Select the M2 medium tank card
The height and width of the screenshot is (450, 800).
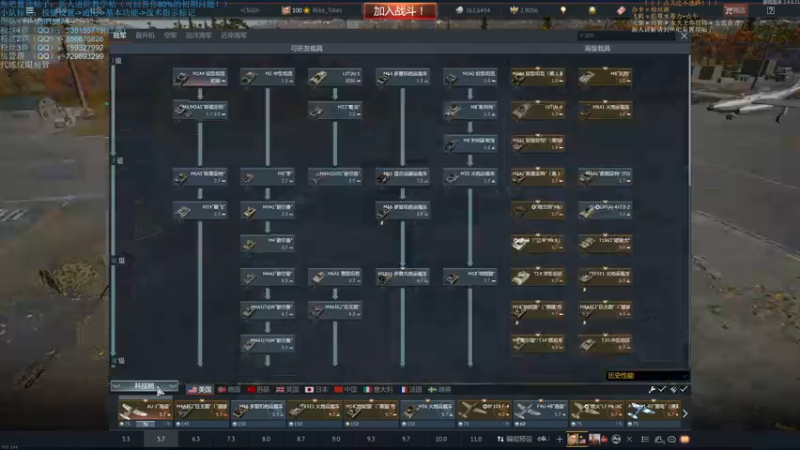point(267,77)
